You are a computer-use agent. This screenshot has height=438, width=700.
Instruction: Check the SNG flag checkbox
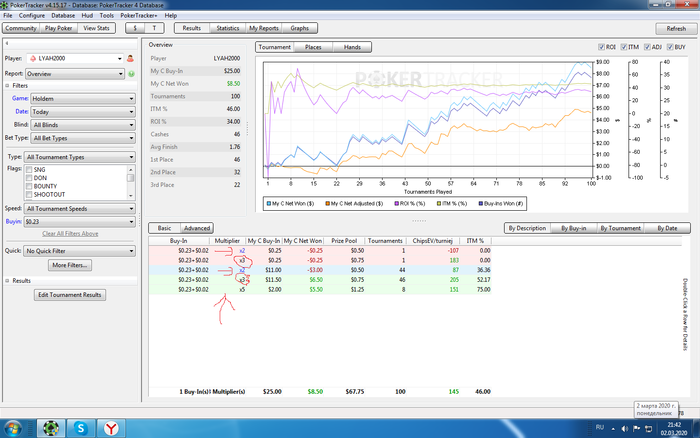click(29, 170)
